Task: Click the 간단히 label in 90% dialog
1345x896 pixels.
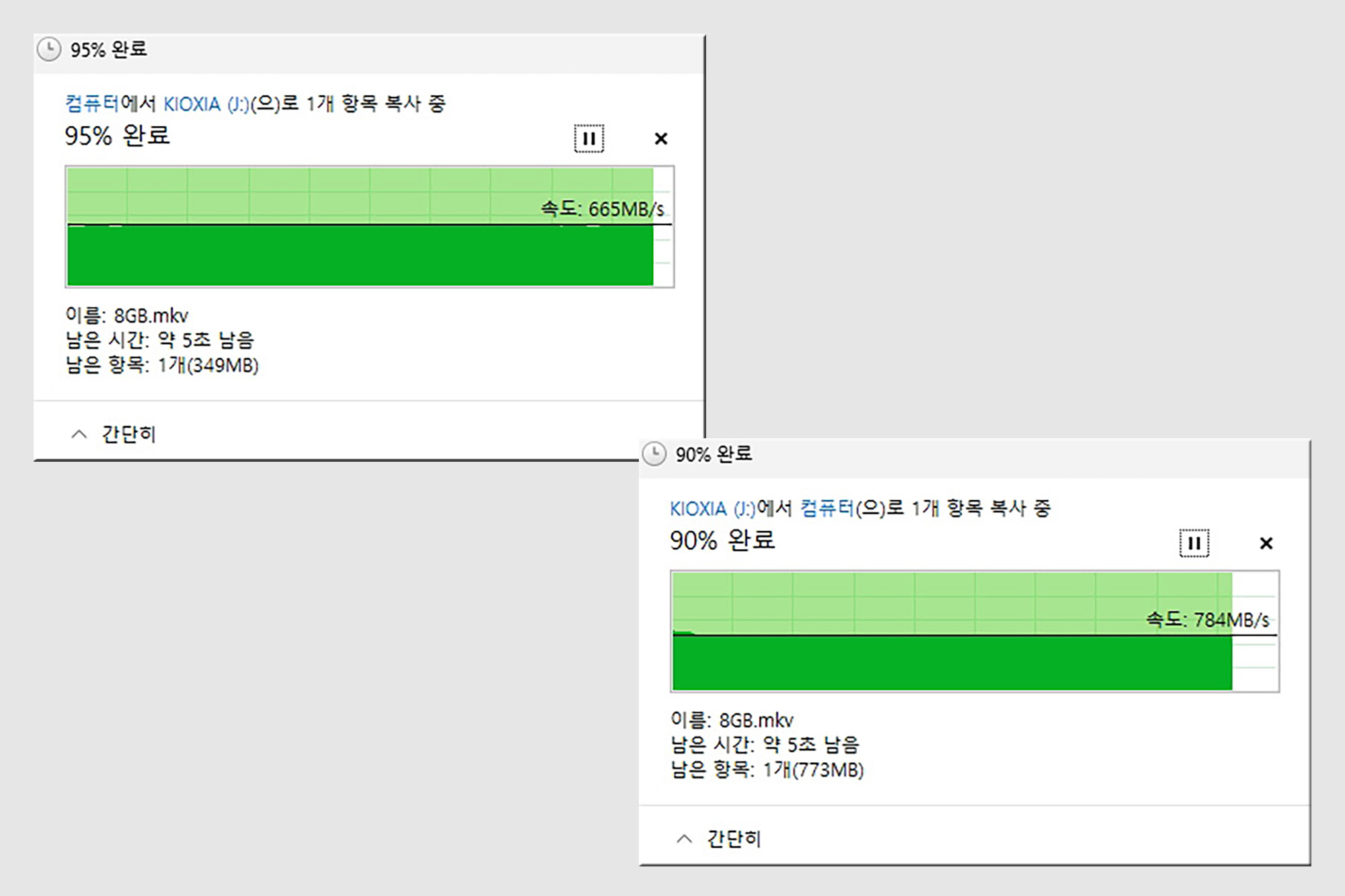Action: pyautogui.click(x=734, y=839)
